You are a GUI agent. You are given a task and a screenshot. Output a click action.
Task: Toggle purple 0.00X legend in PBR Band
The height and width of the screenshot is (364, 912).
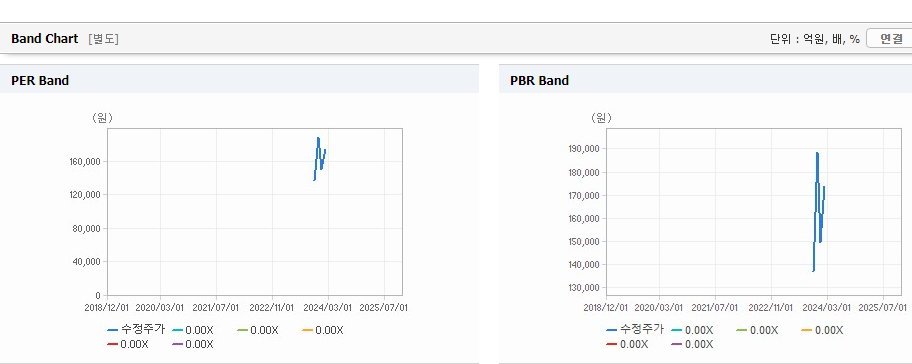click(693, 344)
